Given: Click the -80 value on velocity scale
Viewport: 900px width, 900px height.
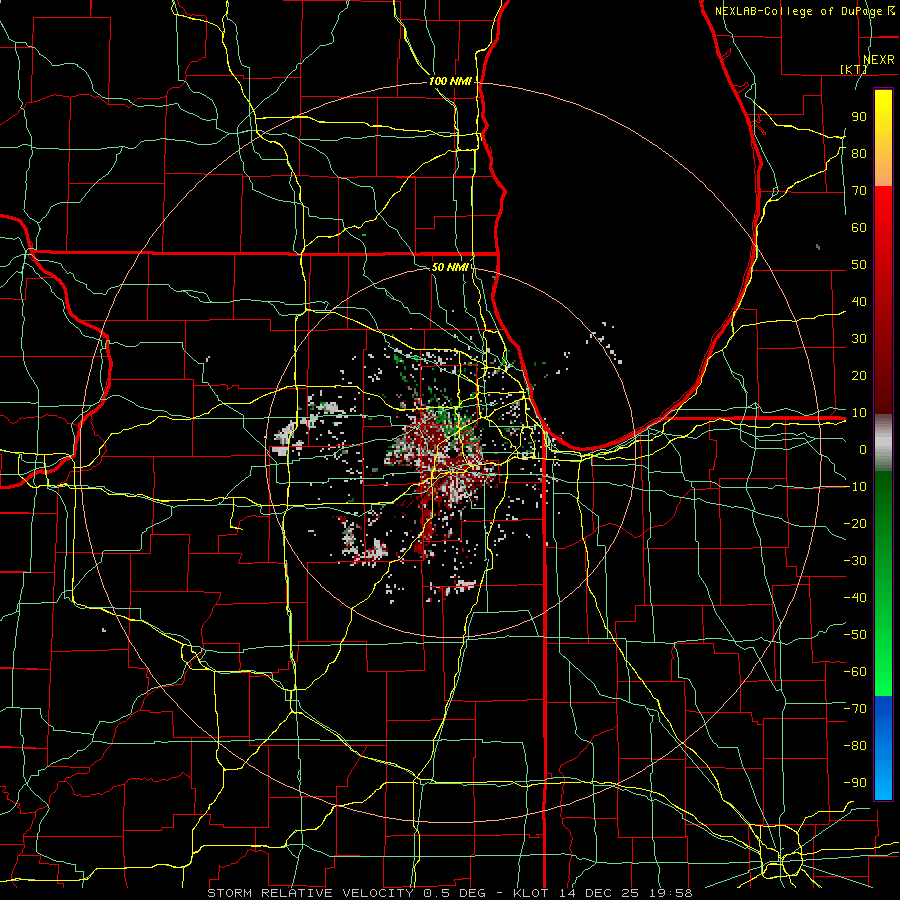Looking at the screenshot, I should coord(855,746).
